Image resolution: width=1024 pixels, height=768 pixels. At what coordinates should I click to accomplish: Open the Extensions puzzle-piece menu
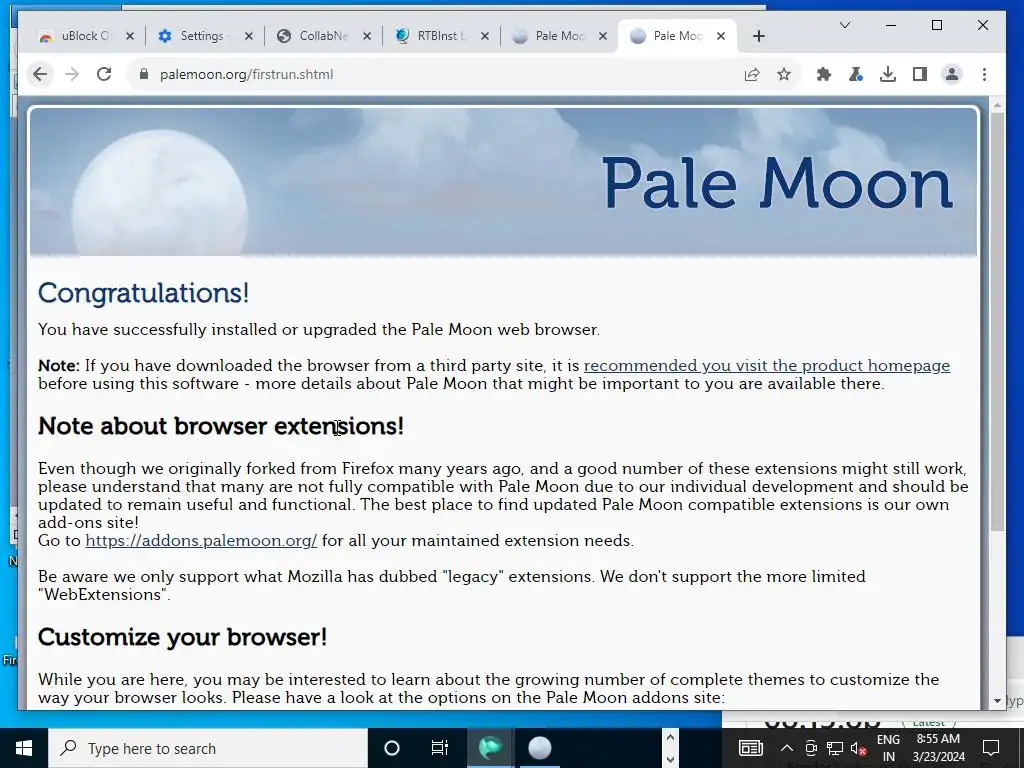point(824,74)
